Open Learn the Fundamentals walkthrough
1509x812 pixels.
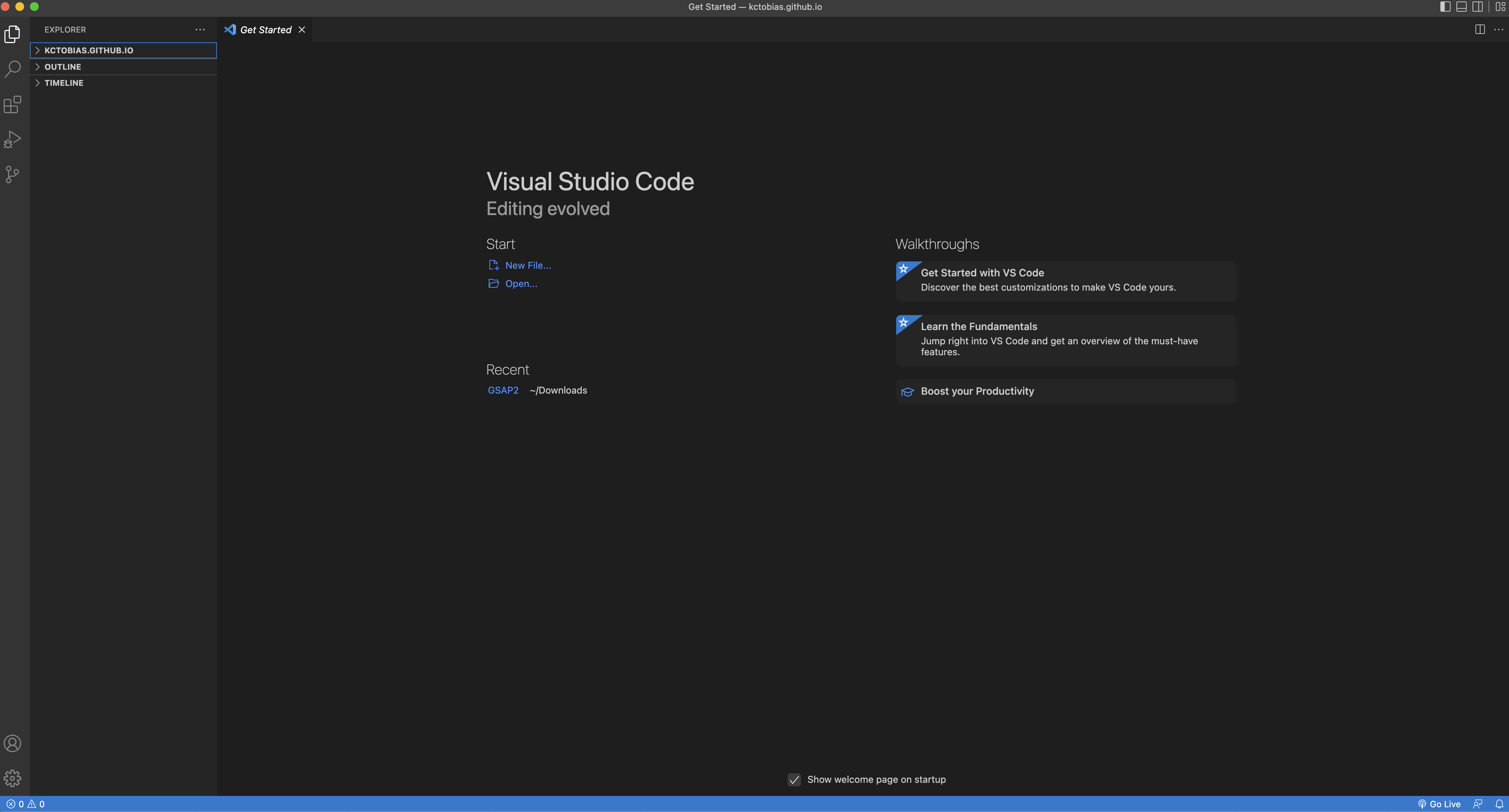click(1066, 340)
